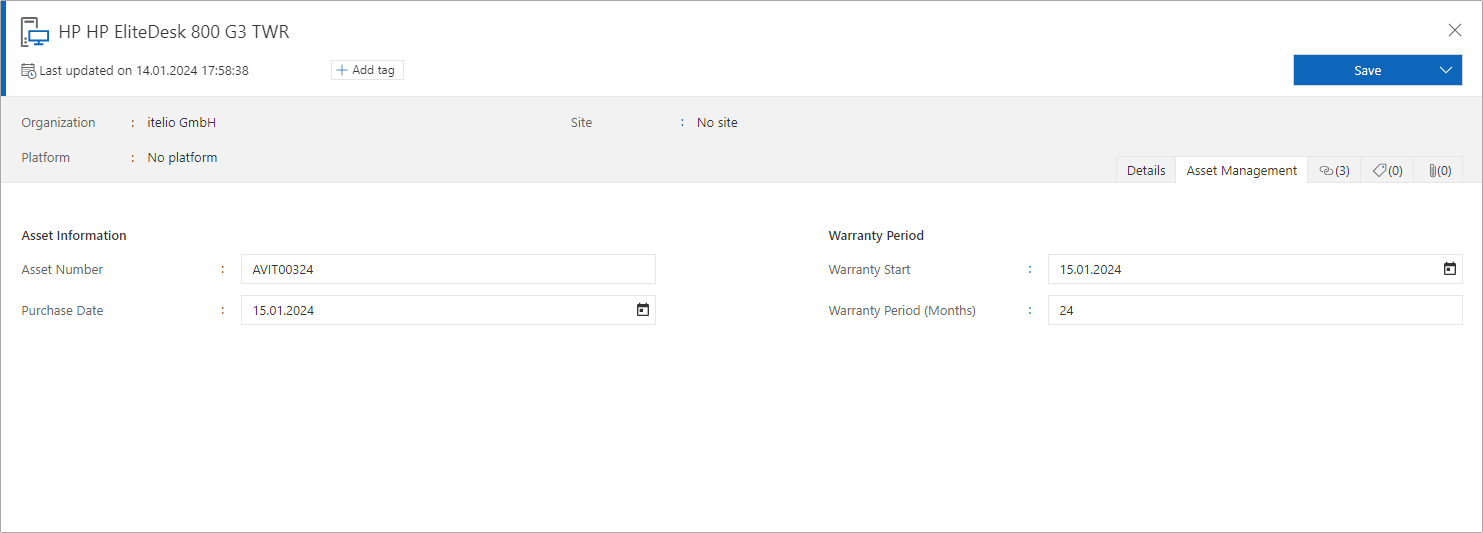Open the tags tab (0)
Image resolution: width=1483 pixels, height=533 pixels.
(x=1387, y=170)
